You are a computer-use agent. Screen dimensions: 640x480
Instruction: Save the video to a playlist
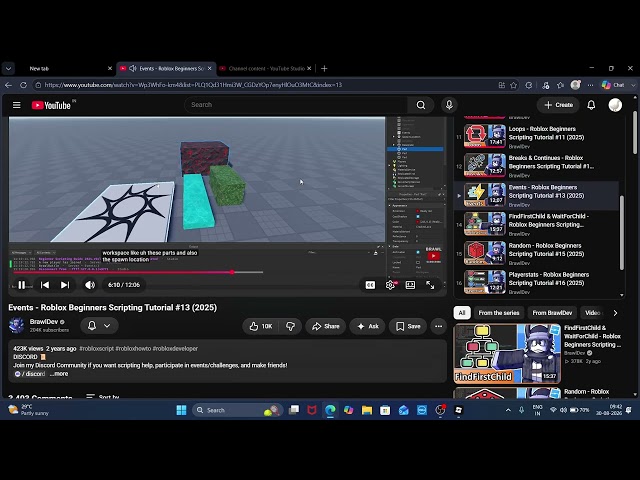click(408, 326)
